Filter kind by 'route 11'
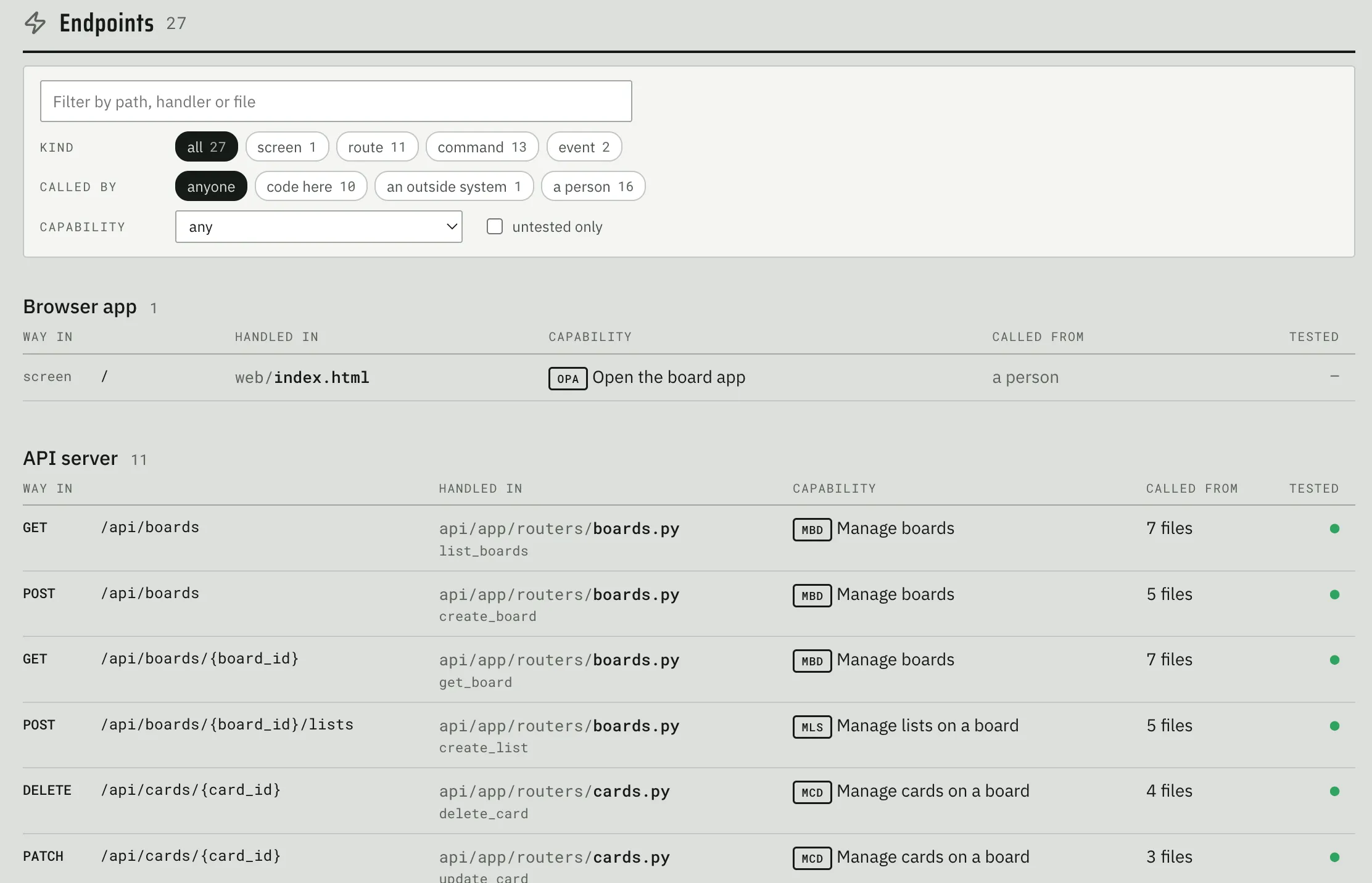 click(x=377, y=147)
